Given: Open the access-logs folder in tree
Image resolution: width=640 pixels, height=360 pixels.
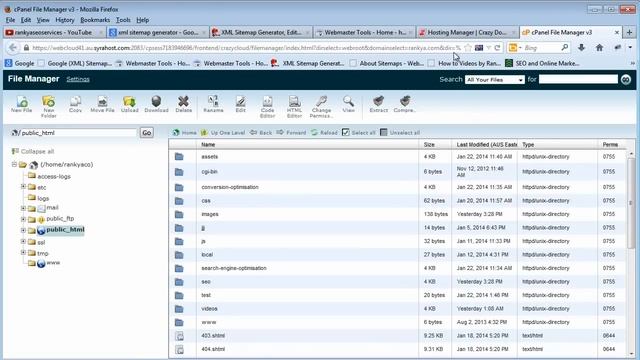Looking at the screenshot, I should click(53, 176).
